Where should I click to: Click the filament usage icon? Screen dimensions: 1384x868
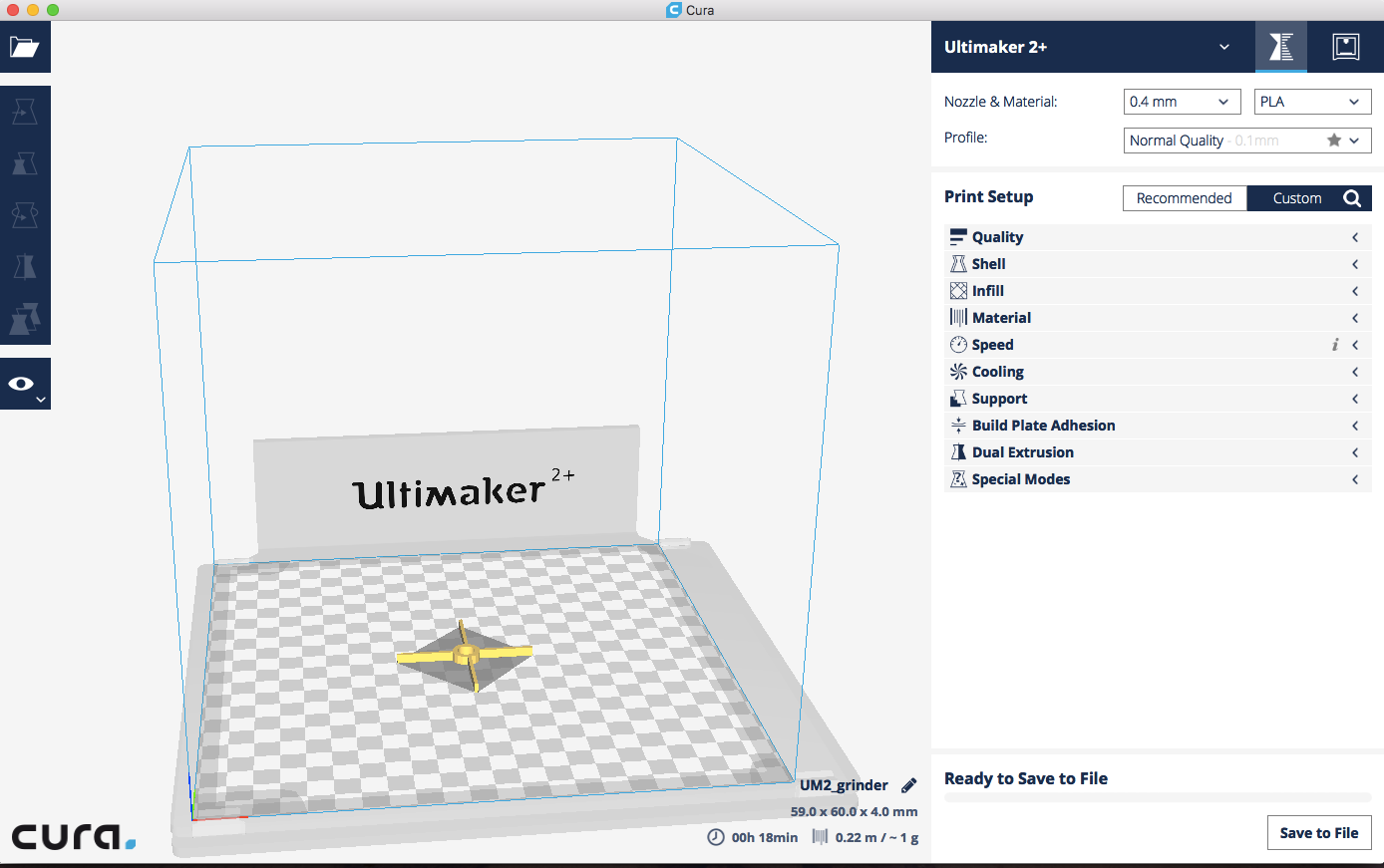point(820,837)
